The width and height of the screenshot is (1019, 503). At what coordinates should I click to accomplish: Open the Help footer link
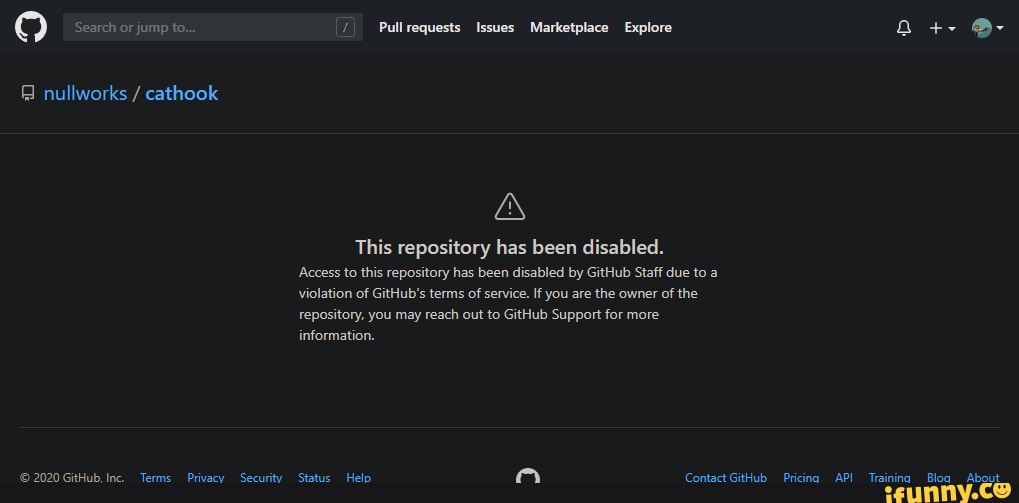tap(358, 478)
